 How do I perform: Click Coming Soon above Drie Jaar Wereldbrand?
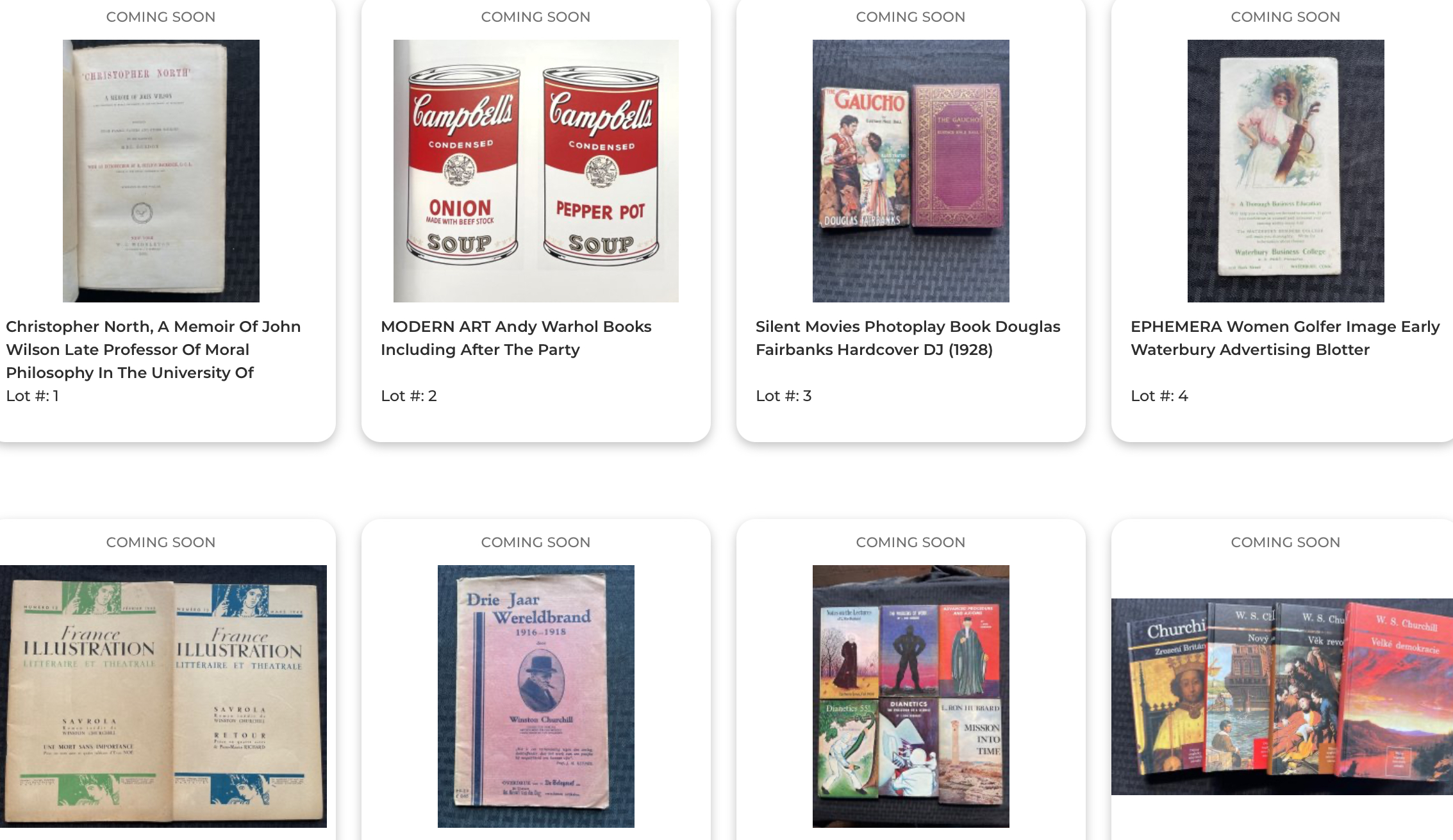[x=536, y=543]
